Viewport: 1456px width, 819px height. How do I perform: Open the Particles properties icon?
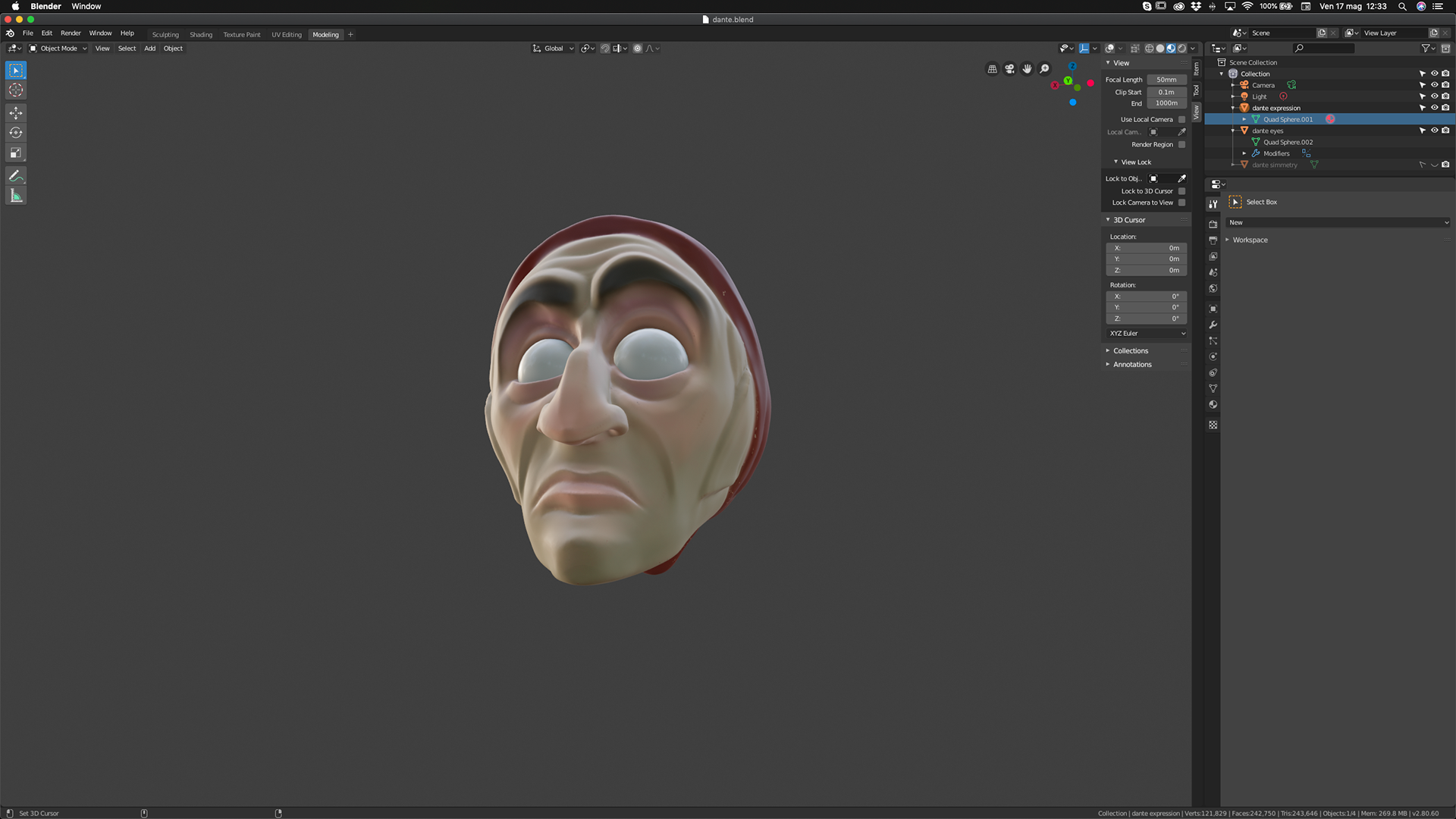(x=1213, y=340)
